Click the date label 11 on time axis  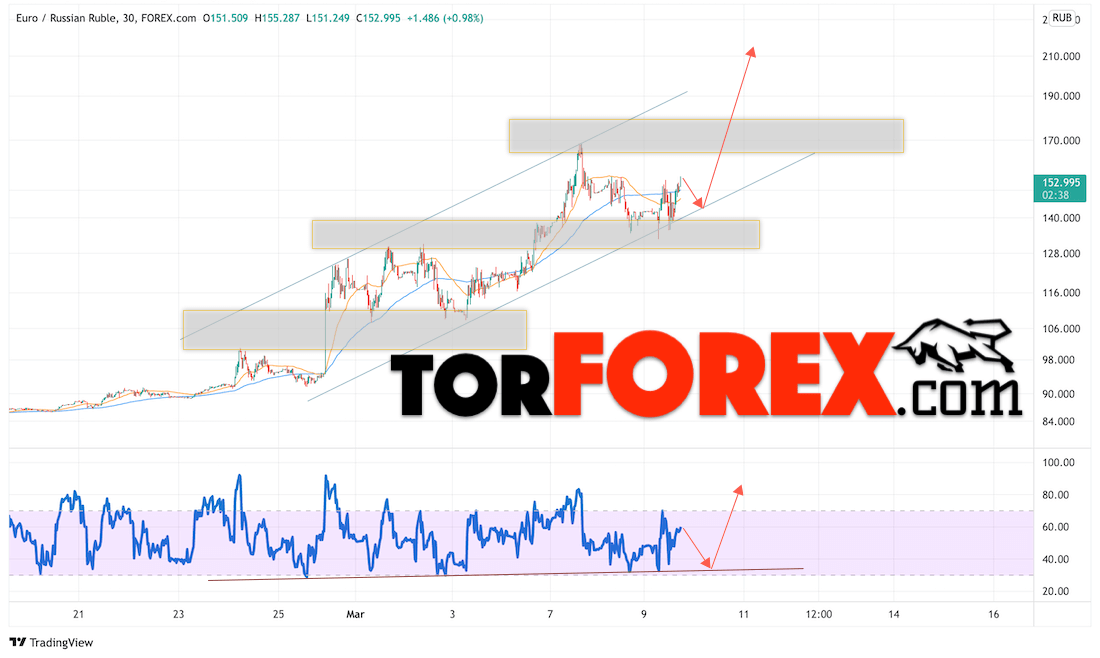744,614
